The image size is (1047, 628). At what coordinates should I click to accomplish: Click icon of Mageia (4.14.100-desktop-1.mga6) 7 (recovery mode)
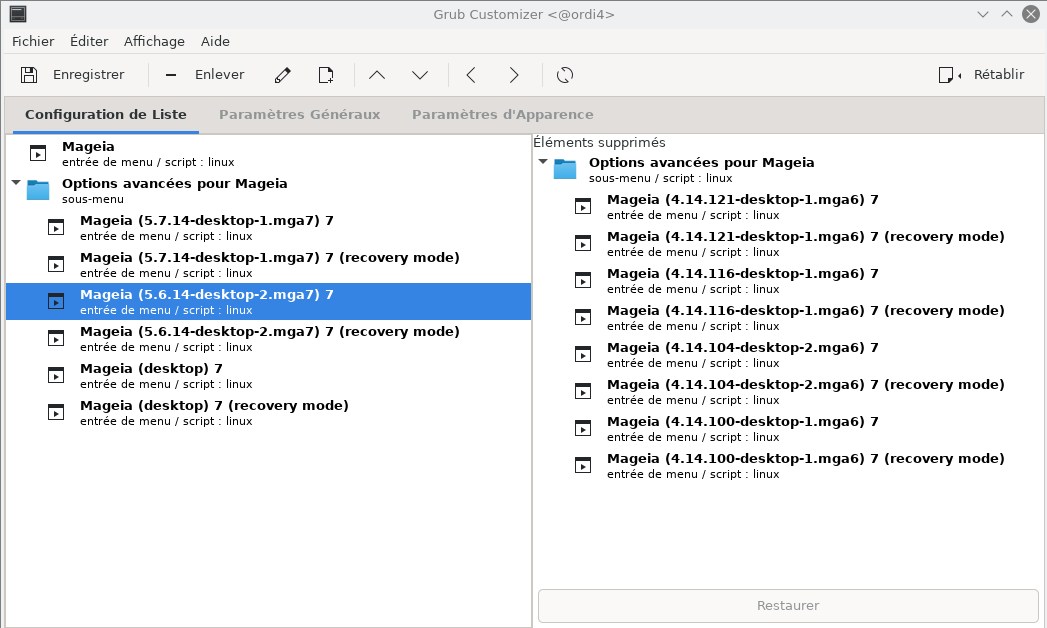pyautogui.click(x=583, y=466)
